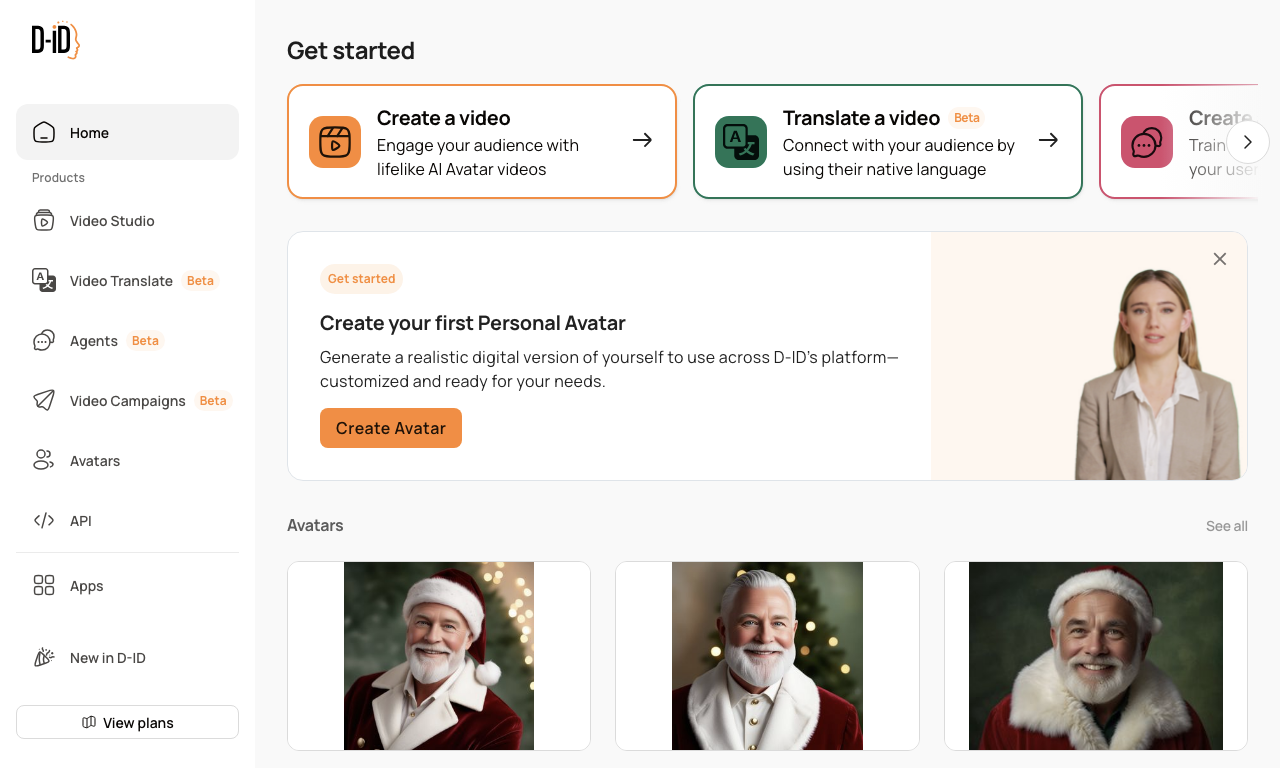Select the Video Translate sidebar icon
Image resolution: width=1280 pixels, height=768 pixels.
coord(44,281)
